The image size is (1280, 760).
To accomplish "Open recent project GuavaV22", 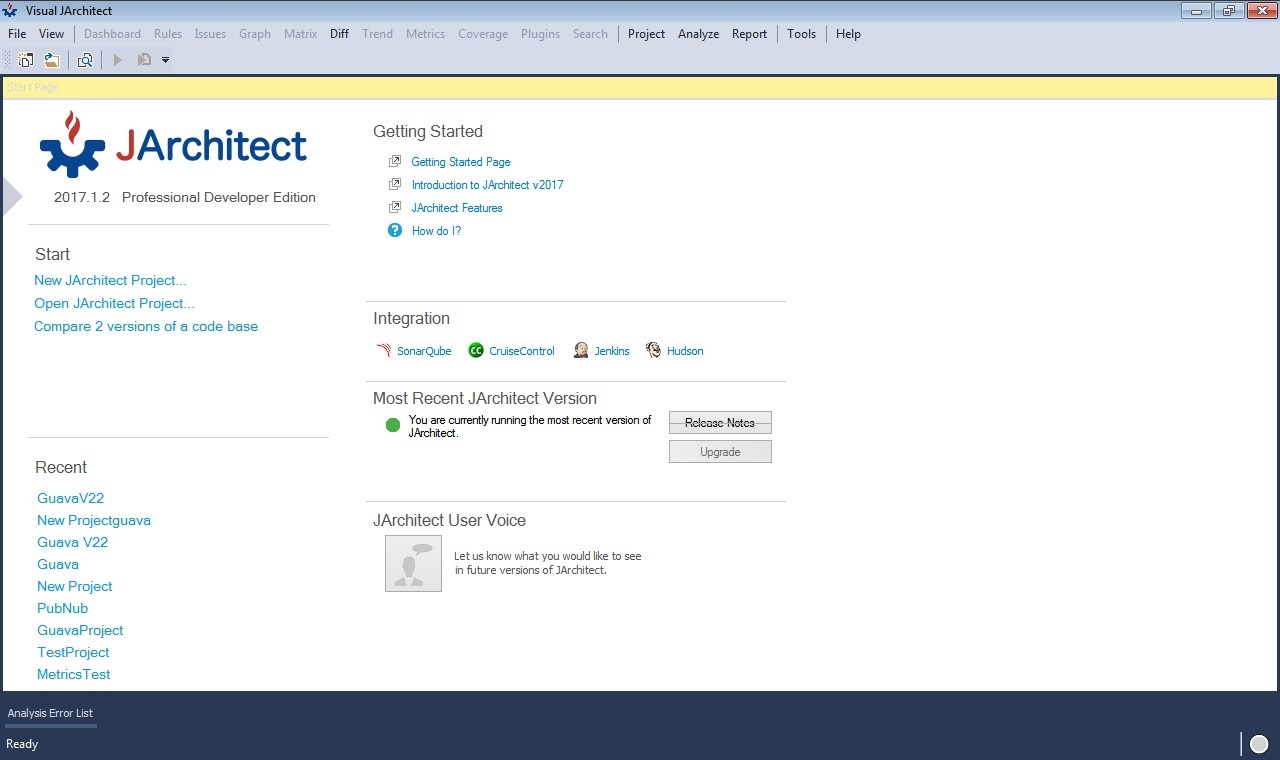I will tap(70, 498).
